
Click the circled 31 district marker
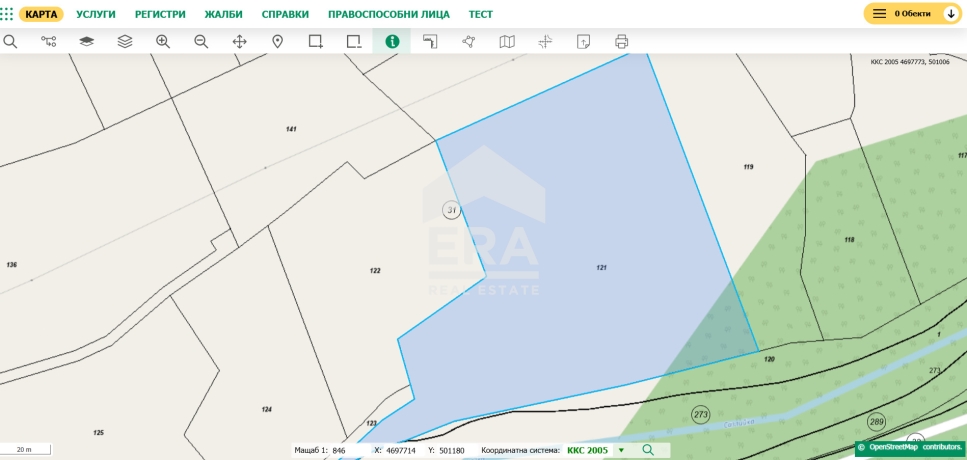(x=451, y=210)
